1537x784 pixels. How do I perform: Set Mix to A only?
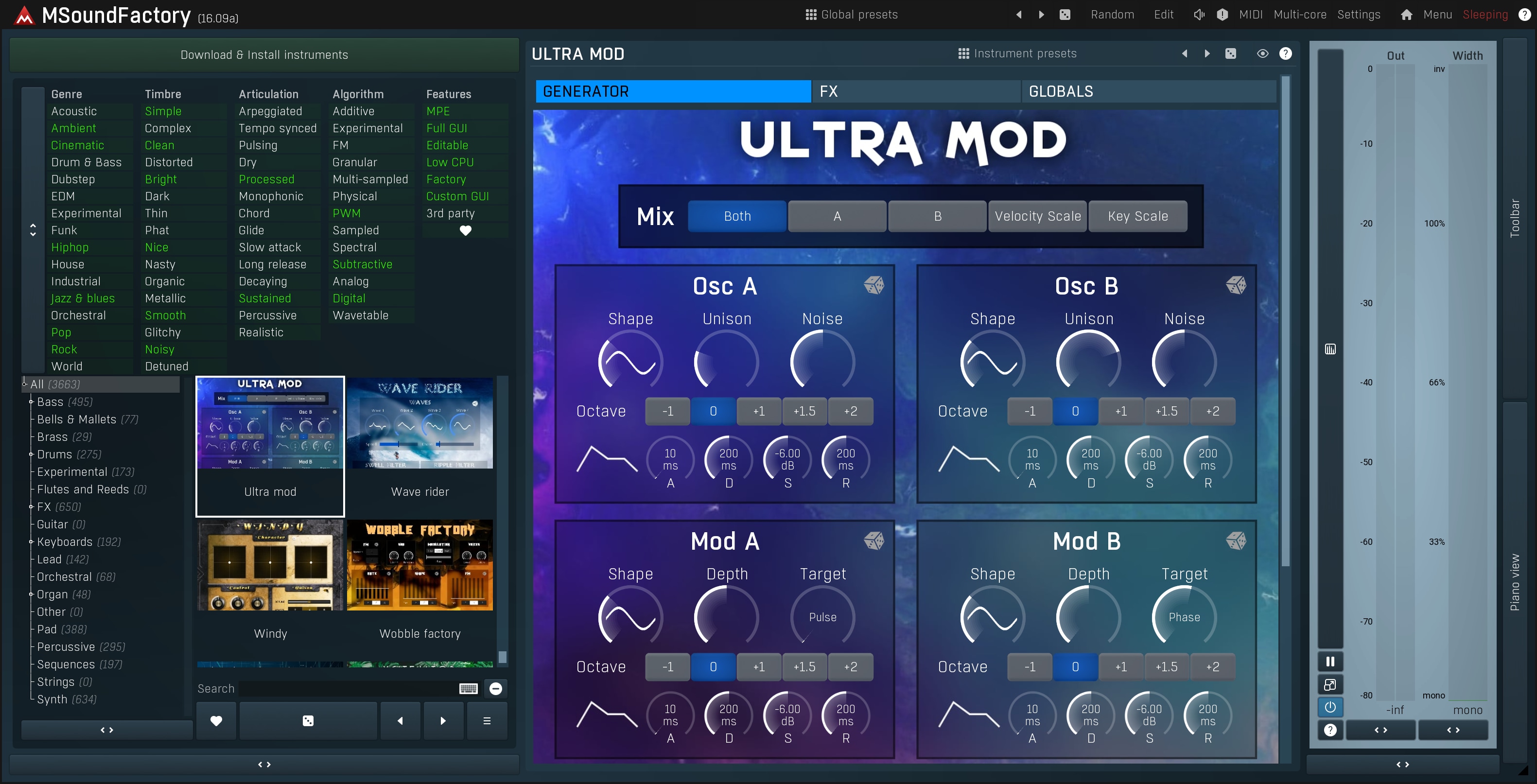coord(837,216)
